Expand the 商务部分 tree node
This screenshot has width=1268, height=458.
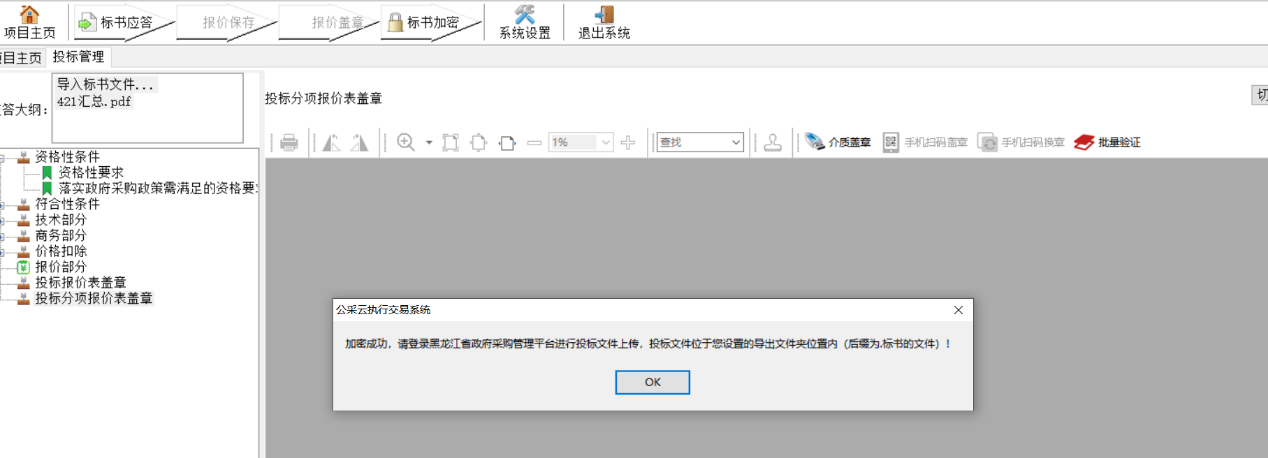click(x=3, y=236)
